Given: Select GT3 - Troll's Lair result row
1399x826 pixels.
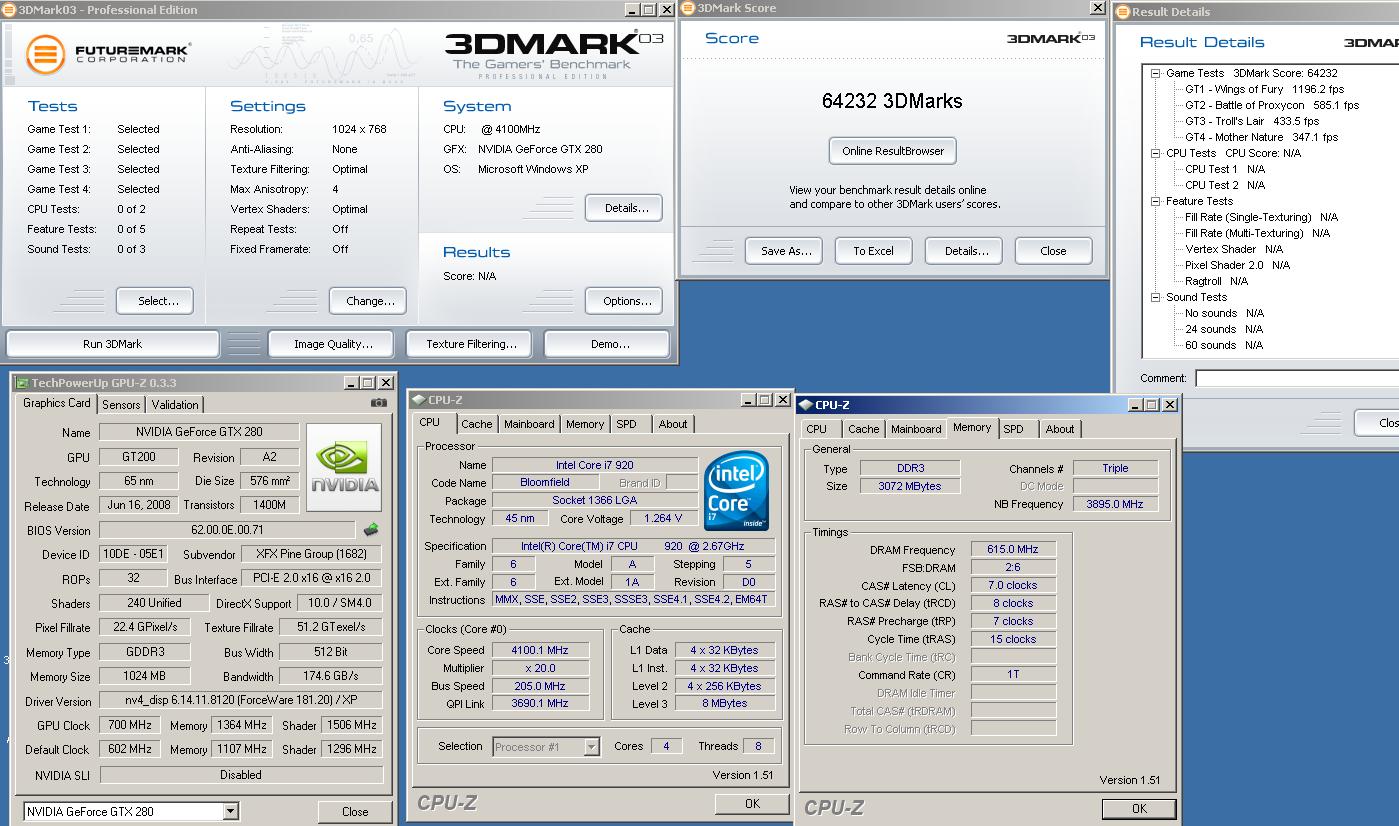Looking at the screenshot, I should tap(1252, 121).
